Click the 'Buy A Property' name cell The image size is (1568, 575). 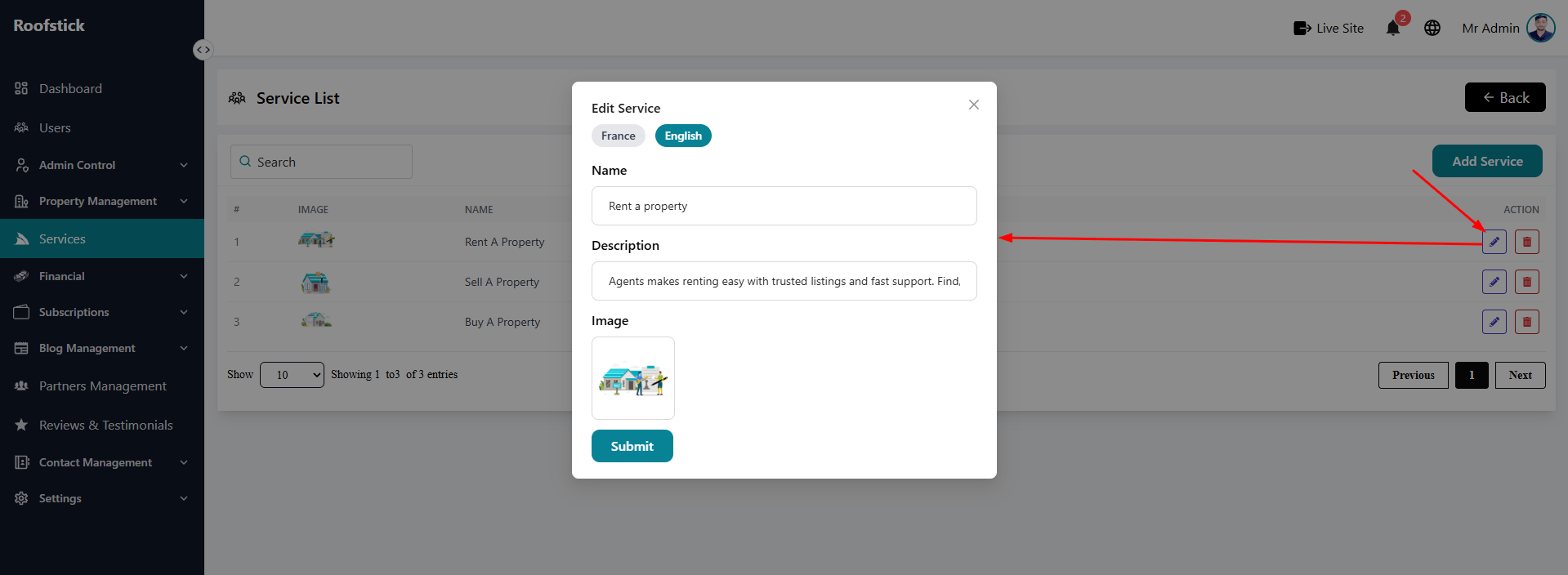[x=503, y=322]
